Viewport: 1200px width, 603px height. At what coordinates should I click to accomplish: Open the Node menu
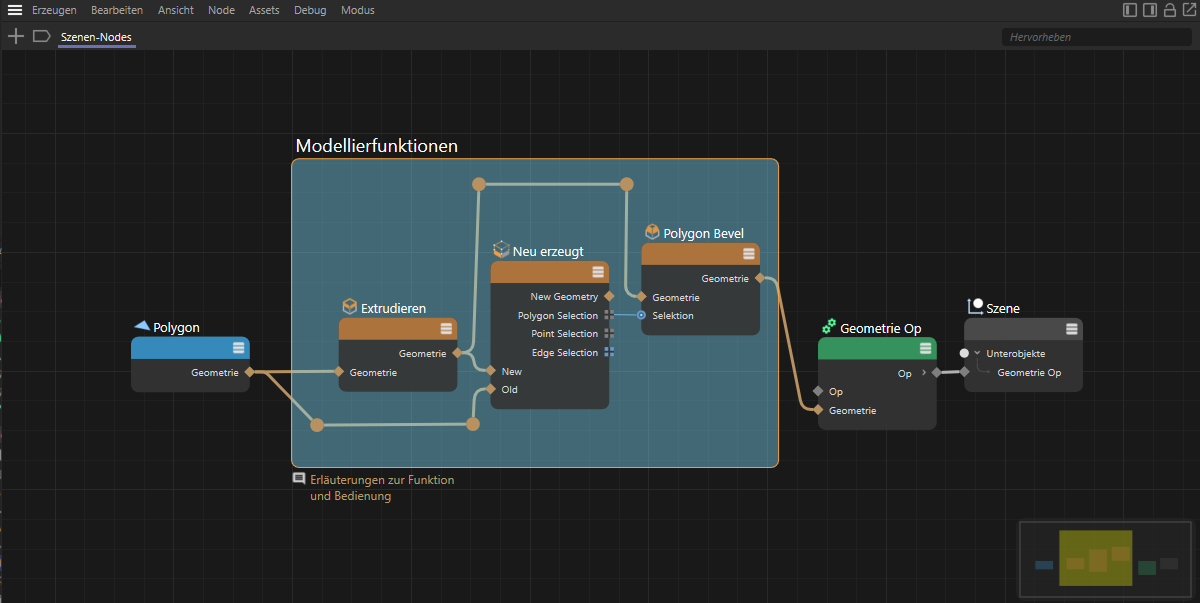pyautogui.click(x=221, y=10)
